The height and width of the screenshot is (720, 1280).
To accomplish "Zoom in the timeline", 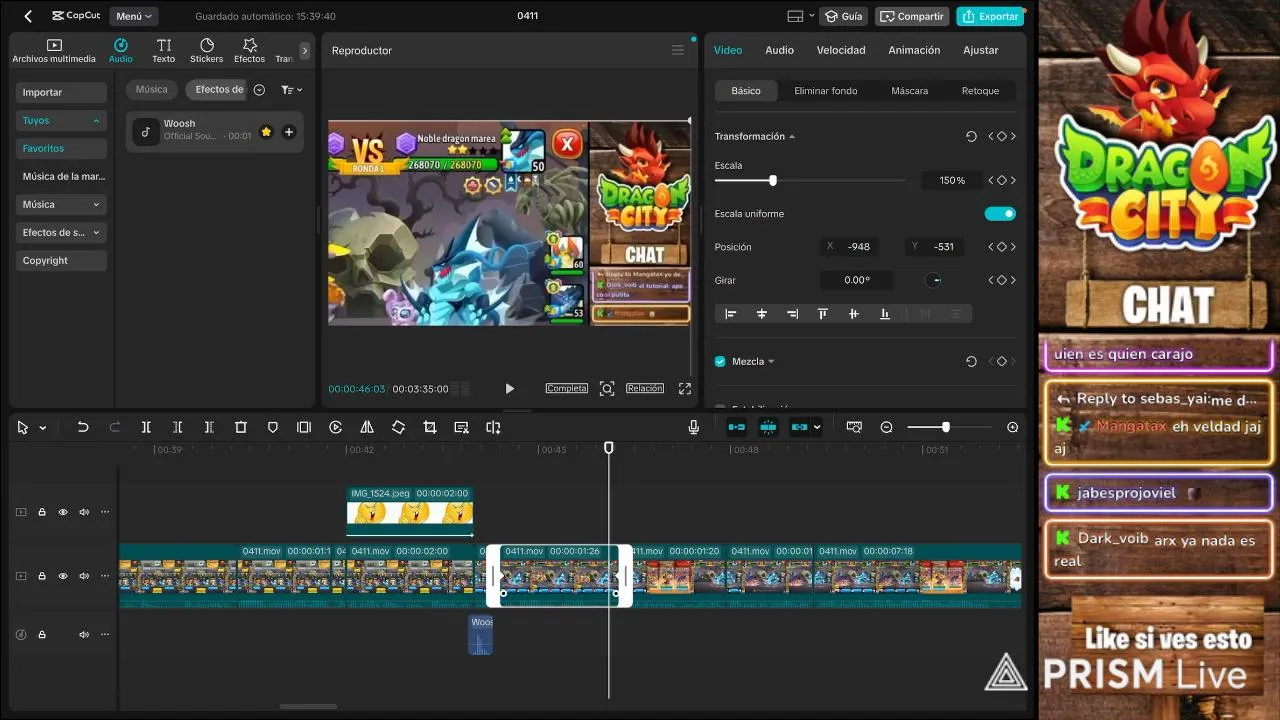I will [x=1012, y=427].
